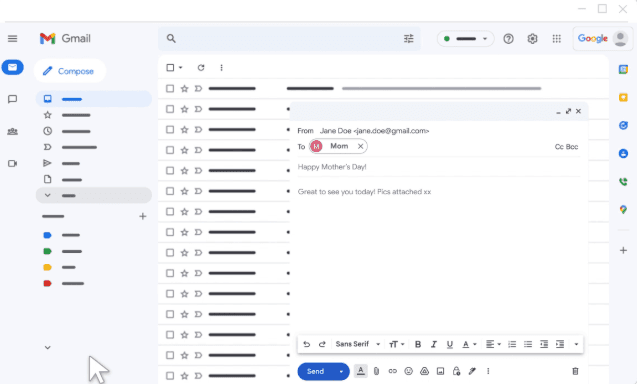The height and width of the screenshot is (384, 637).
Task: Star the last visible email row
Action: click(x=184, y=375)
